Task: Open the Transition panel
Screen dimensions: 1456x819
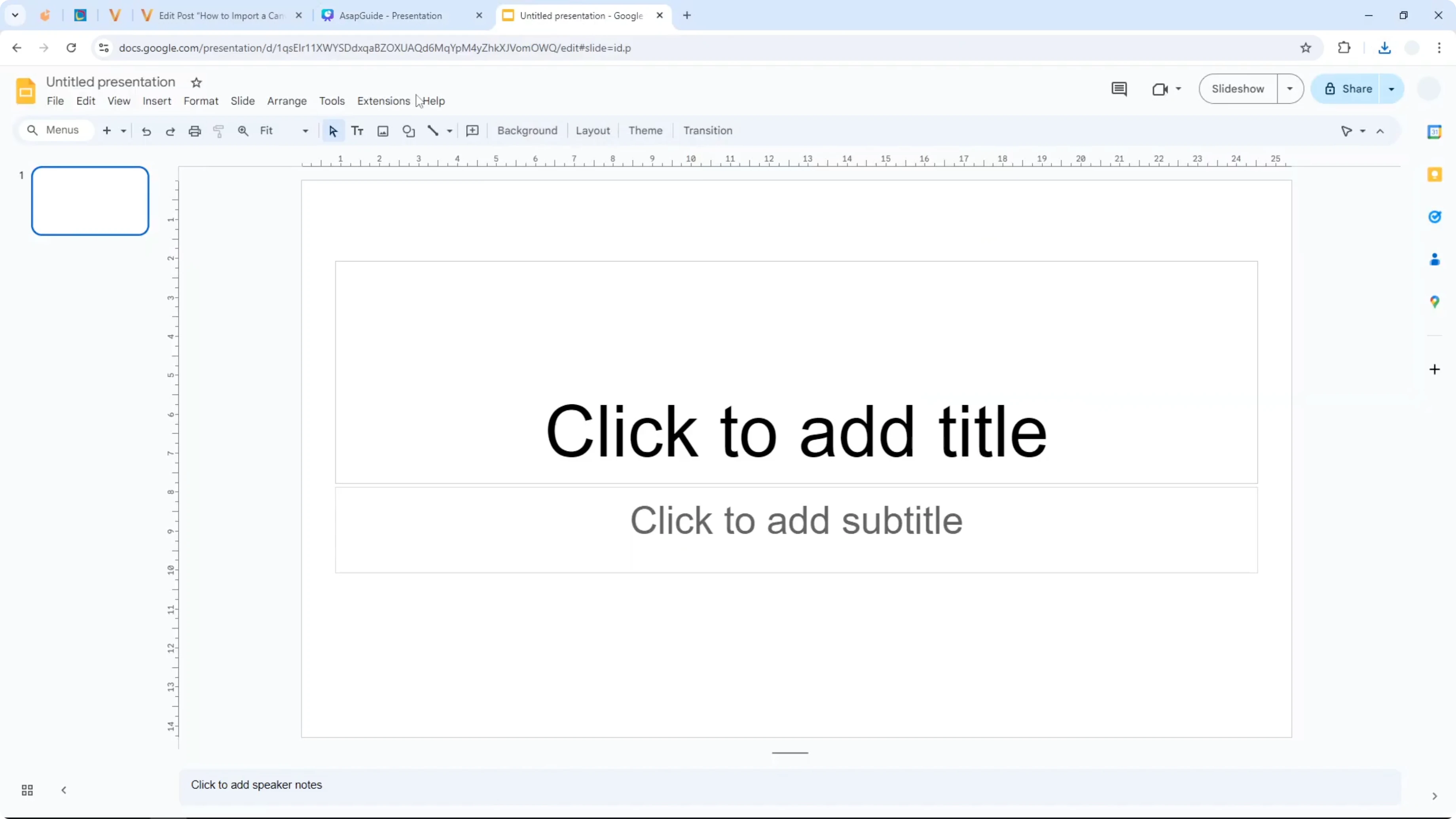Action: pyautogui.click(x=708, y=131)
